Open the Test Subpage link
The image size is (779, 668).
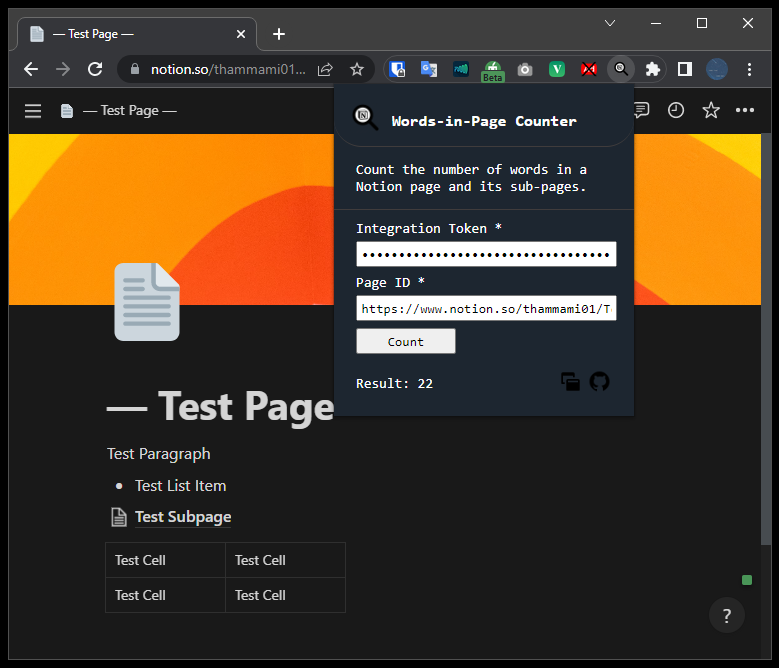(183, 517)
